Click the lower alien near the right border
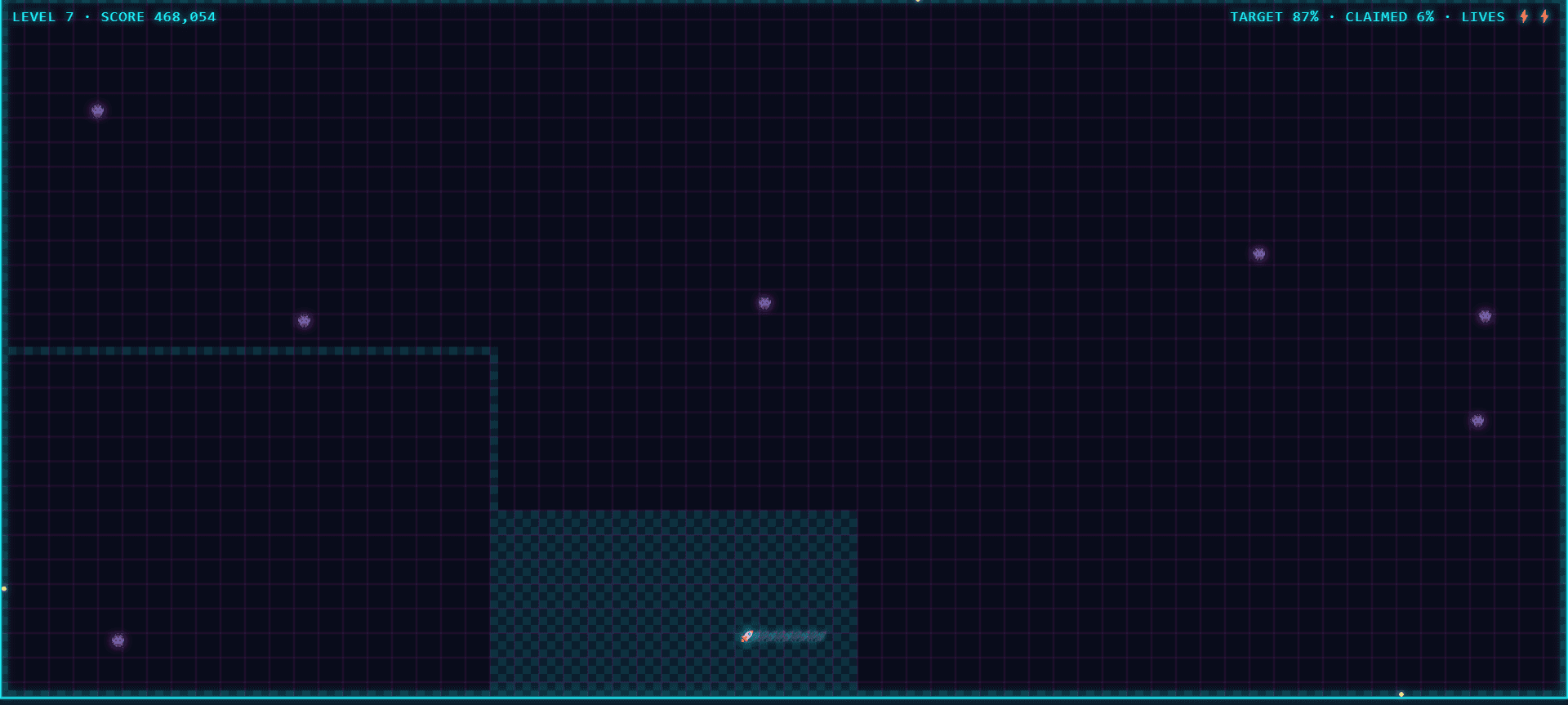The width and height of the screenshot is (1568, 705). (1478, 421)
